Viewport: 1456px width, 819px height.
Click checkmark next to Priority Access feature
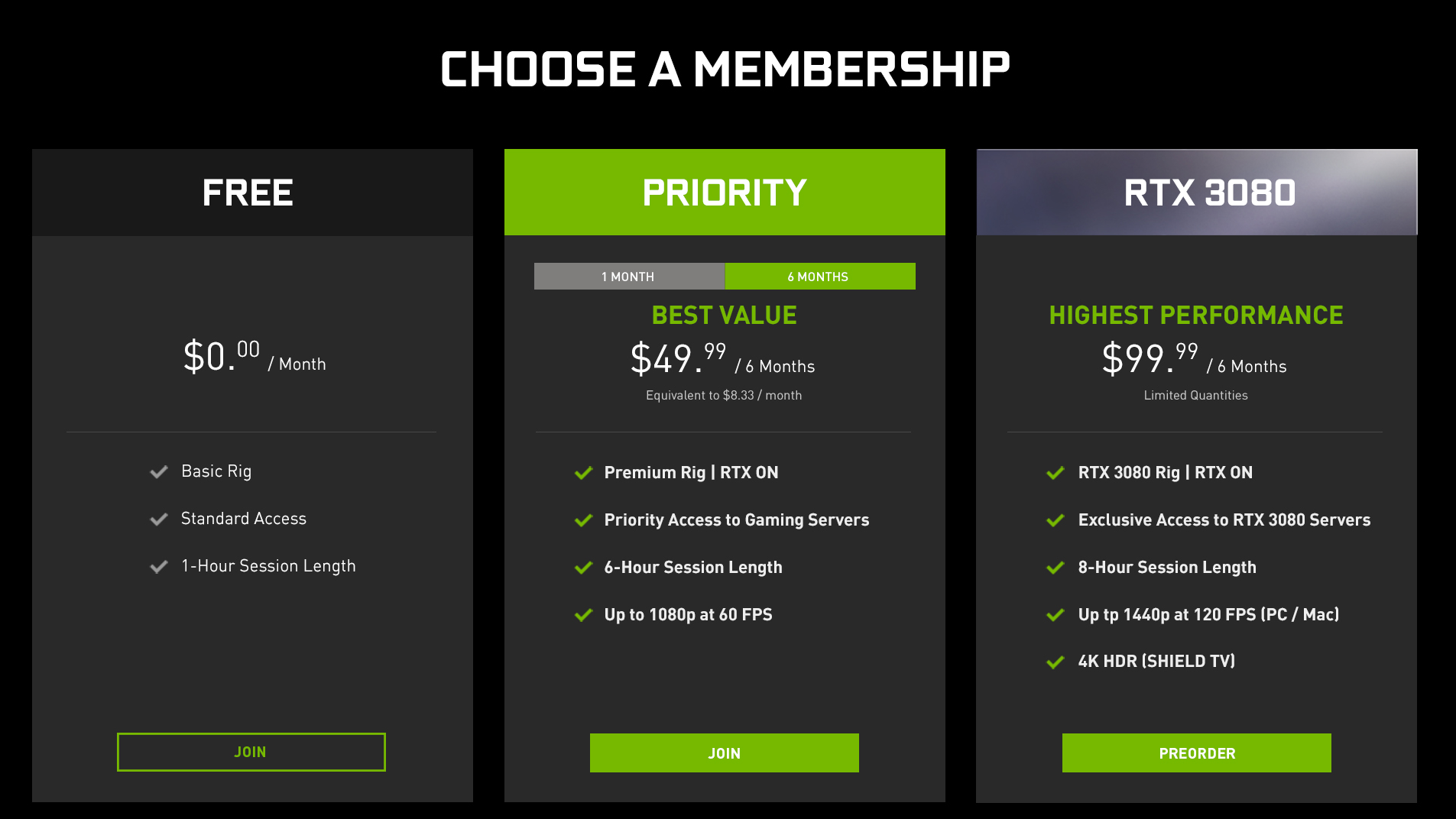pos(584,520)
